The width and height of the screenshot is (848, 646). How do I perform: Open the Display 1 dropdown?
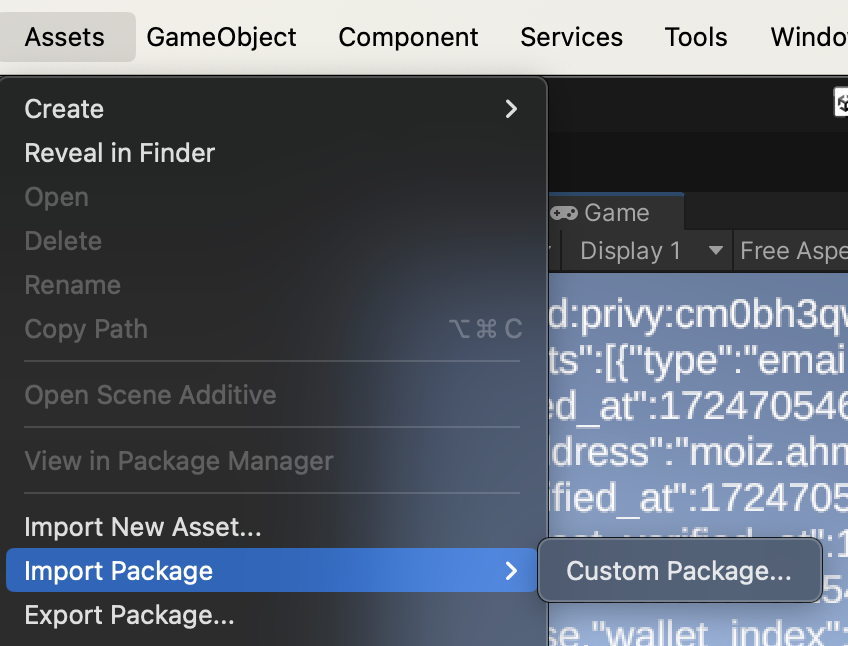[647, 251]
